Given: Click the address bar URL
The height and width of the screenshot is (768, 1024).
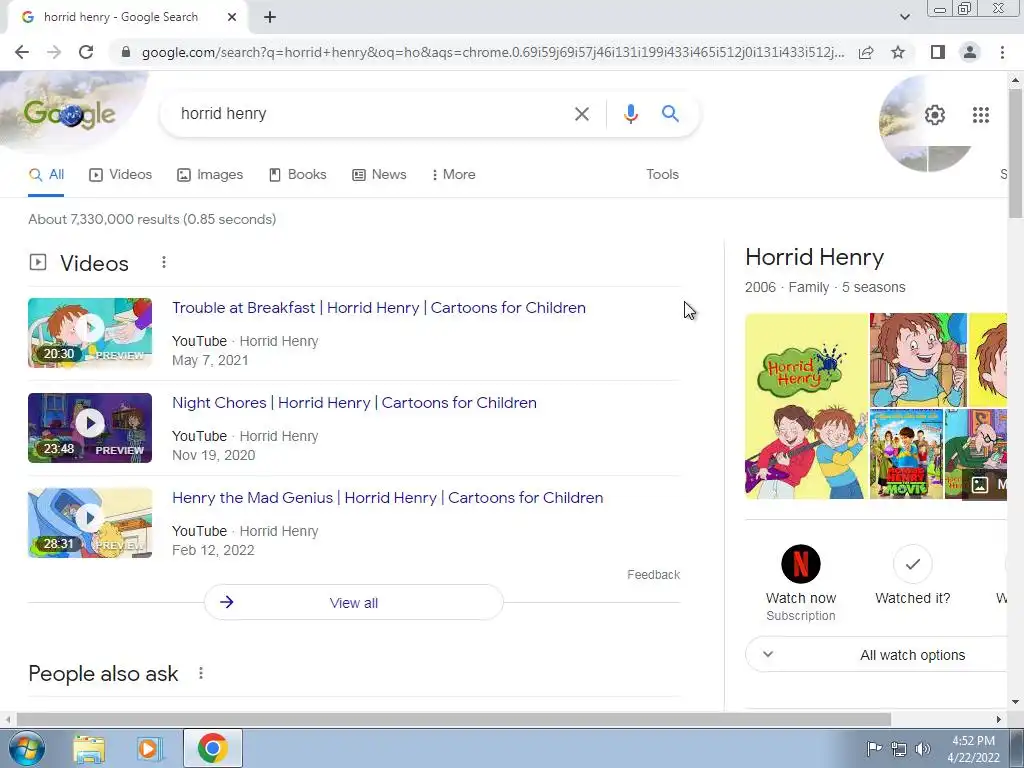Looking at the screenshot, I should 492,52.
